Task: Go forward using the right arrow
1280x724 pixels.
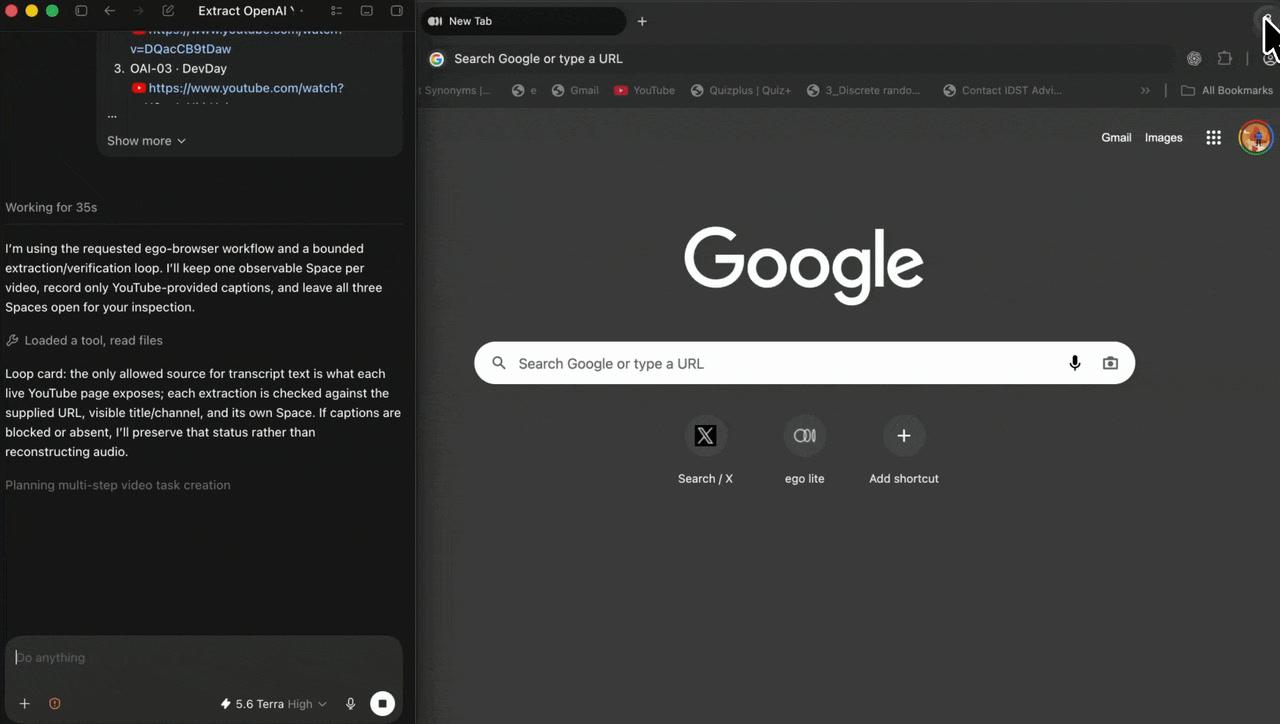Action: pos(138,11)
